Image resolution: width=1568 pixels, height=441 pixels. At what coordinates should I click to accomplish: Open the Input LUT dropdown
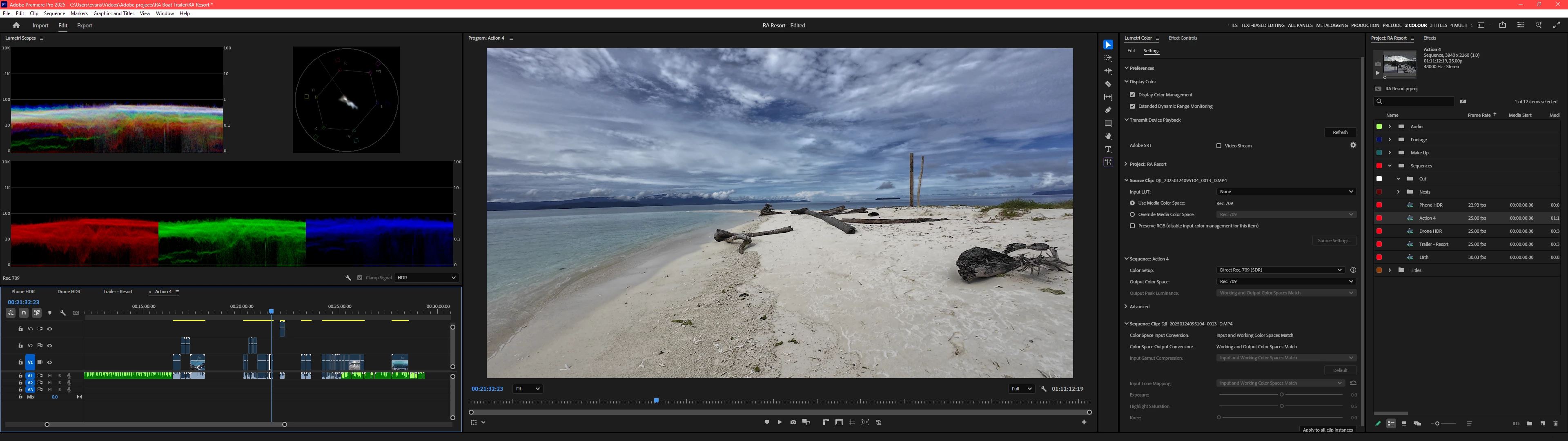pyautogui.click(x=1285, y=191)
